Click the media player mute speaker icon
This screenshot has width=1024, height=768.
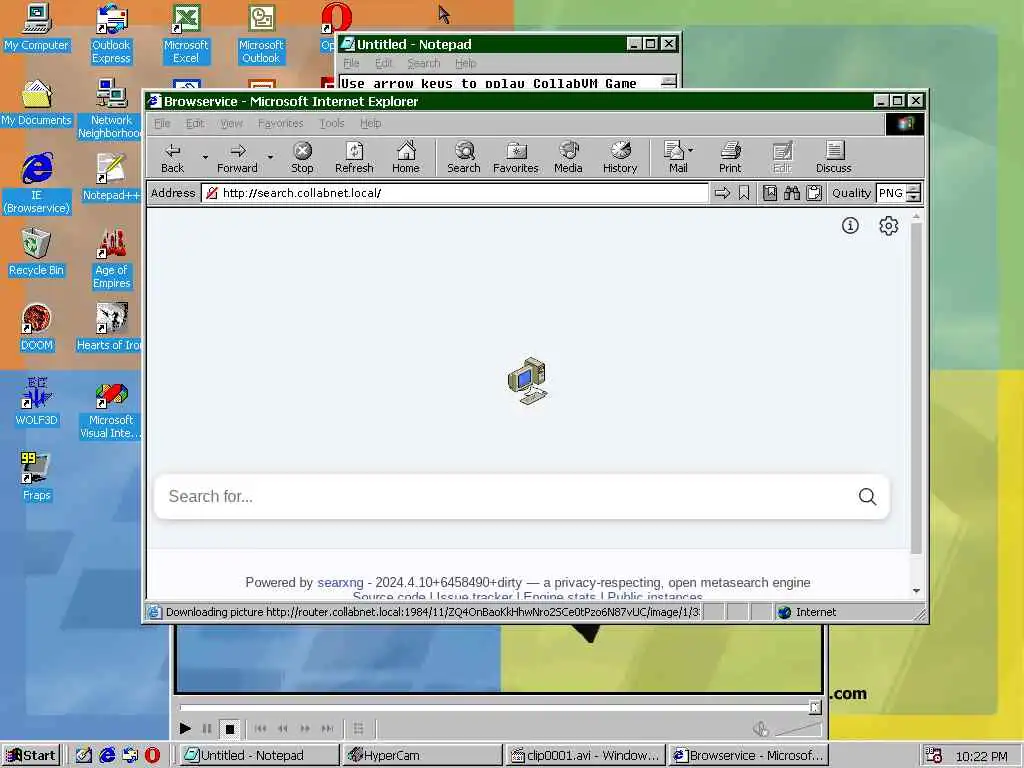[761, 728]
